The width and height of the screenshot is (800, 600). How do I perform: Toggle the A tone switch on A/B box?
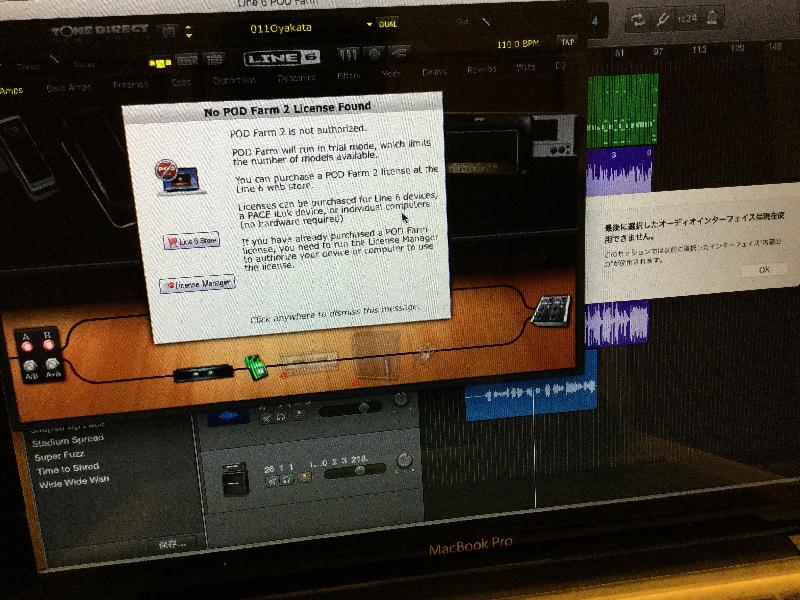pos(27,346)
